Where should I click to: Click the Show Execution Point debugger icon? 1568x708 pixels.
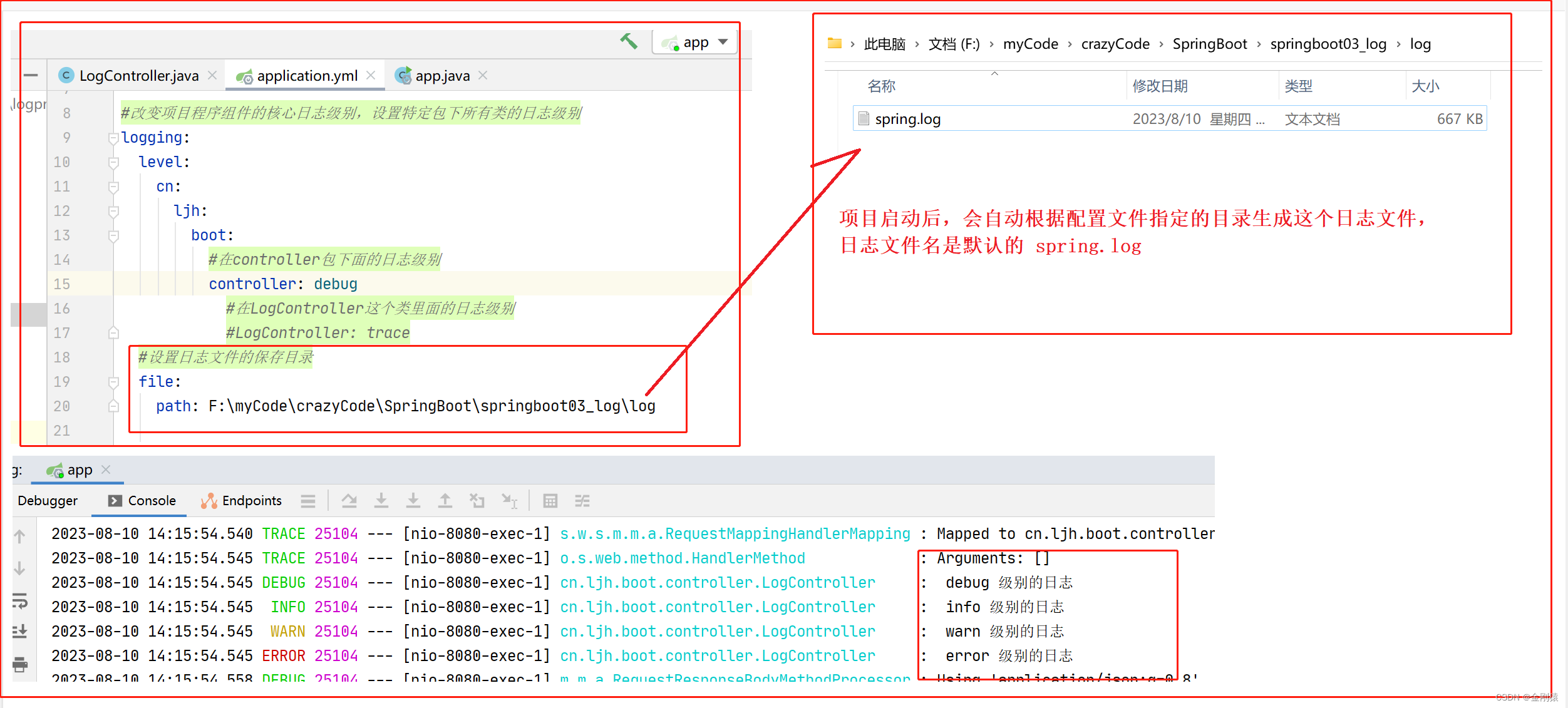(x=307, y=501)
